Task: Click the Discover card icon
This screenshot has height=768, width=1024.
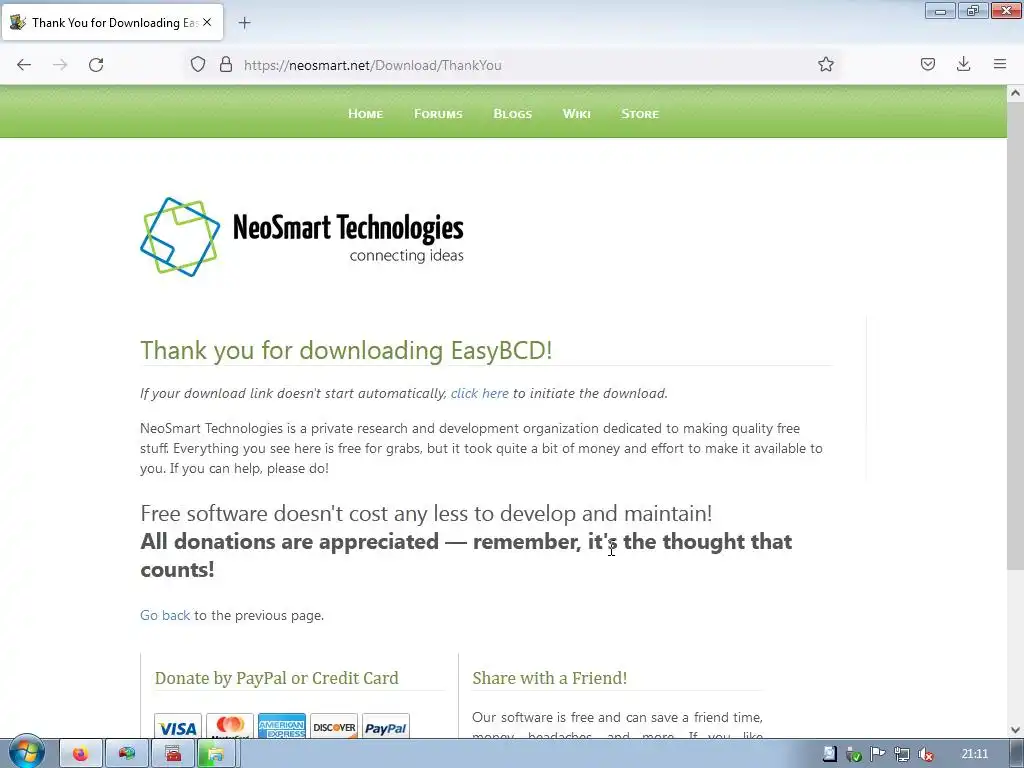Action: pos(334,726)
